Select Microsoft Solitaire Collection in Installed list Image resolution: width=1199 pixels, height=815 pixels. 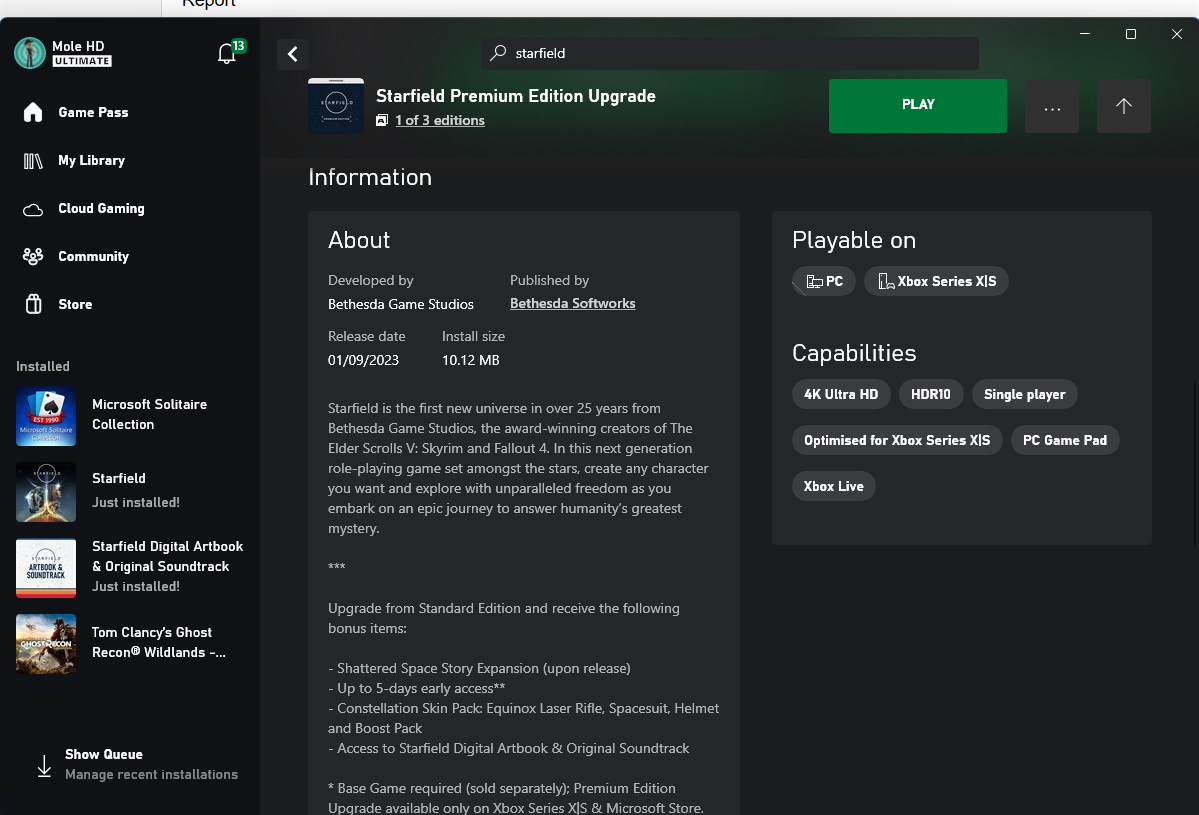(130, 416)
